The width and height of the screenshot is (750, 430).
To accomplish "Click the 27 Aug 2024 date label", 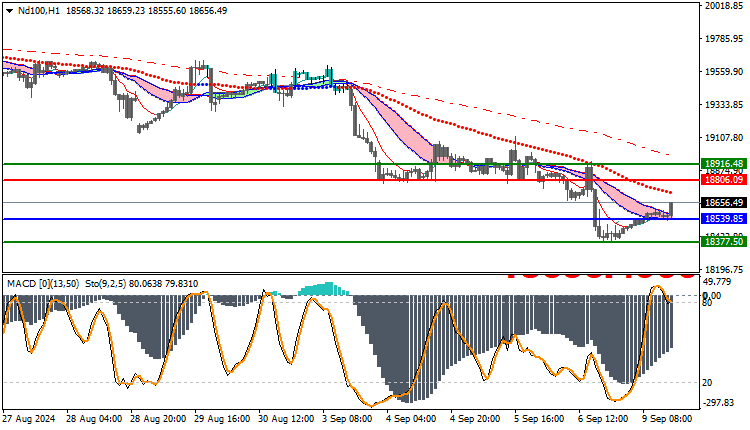I will coord(29,419).
